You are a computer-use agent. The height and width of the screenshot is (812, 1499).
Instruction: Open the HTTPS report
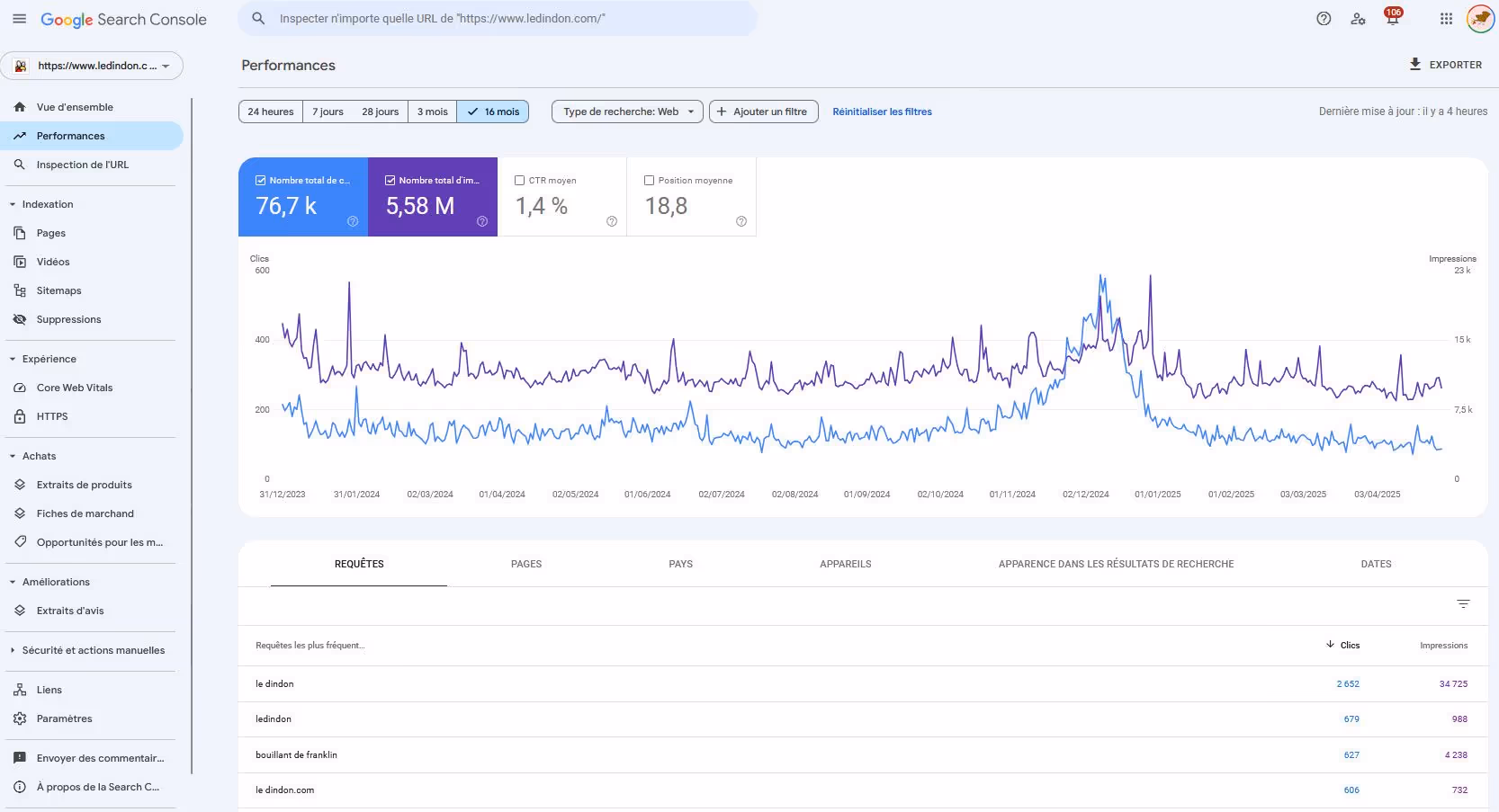click(93, 416)
